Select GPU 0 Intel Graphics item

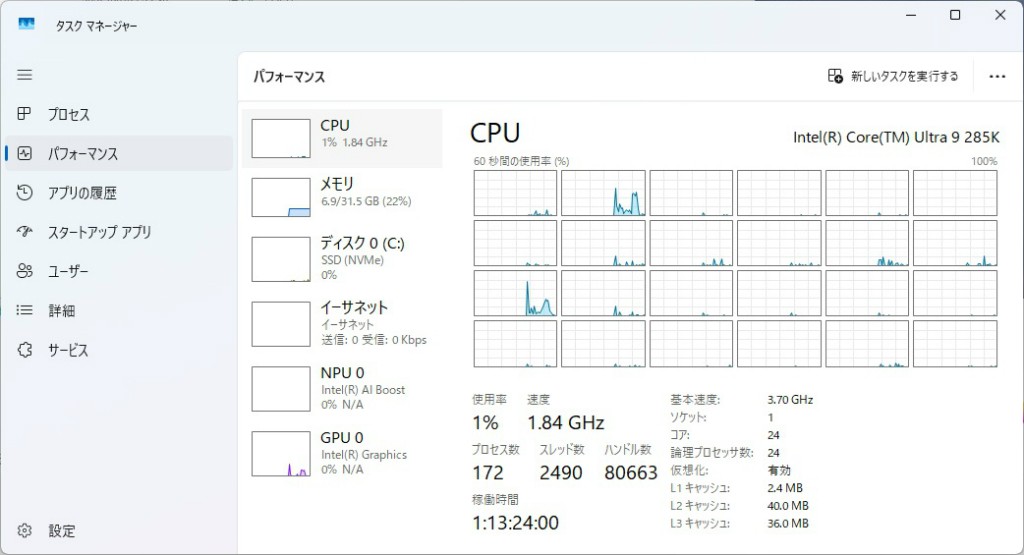342,453
